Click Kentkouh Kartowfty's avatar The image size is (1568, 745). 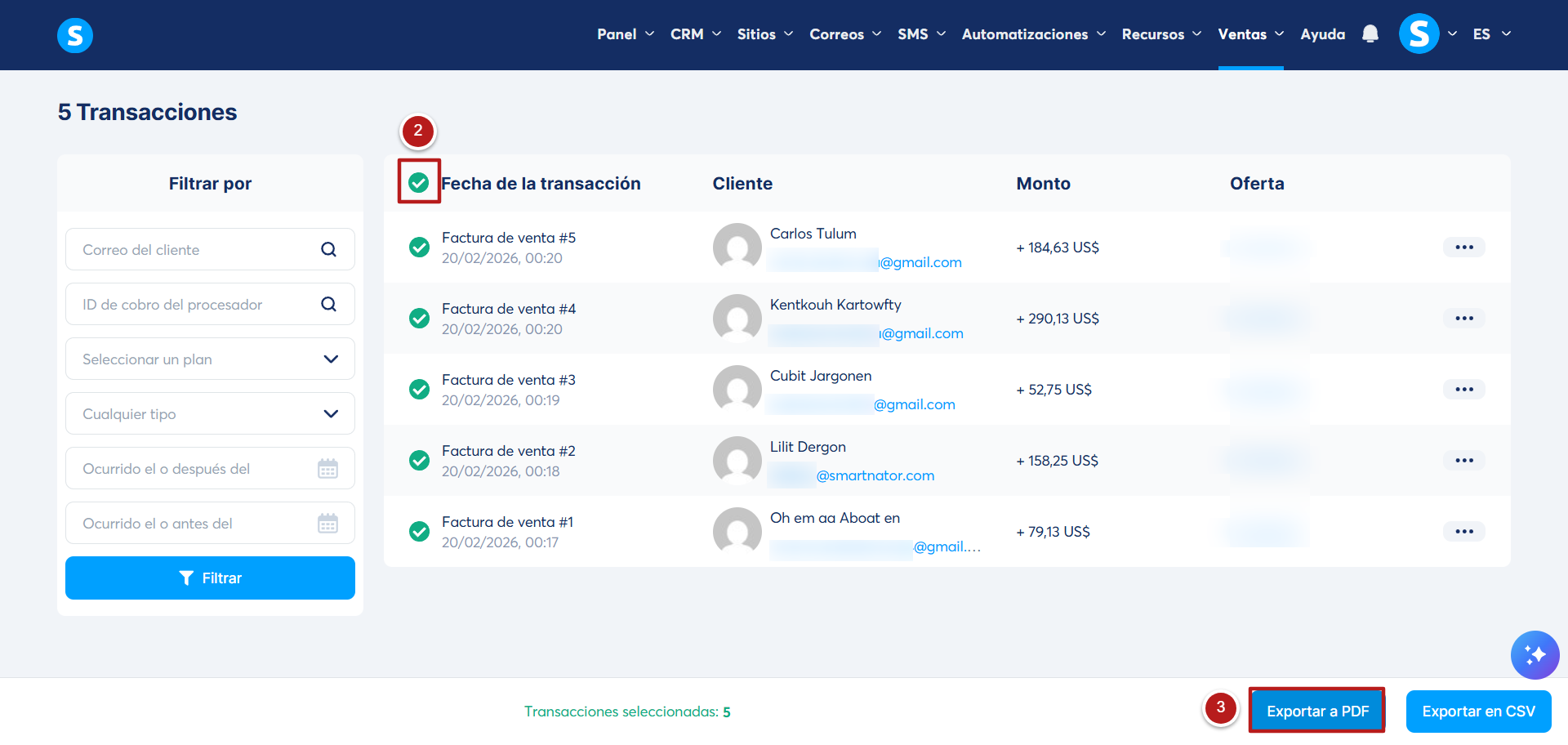coord(737,318)
